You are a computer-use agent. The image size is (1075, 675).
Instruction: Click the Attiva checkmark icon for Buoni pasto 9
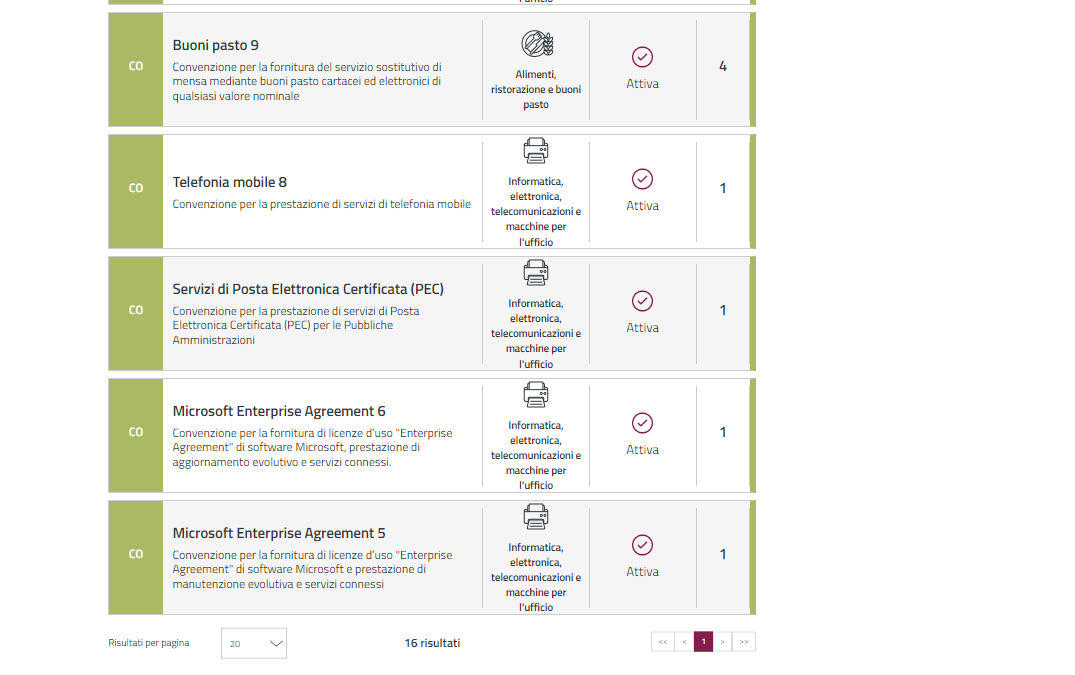click(642, 57)
